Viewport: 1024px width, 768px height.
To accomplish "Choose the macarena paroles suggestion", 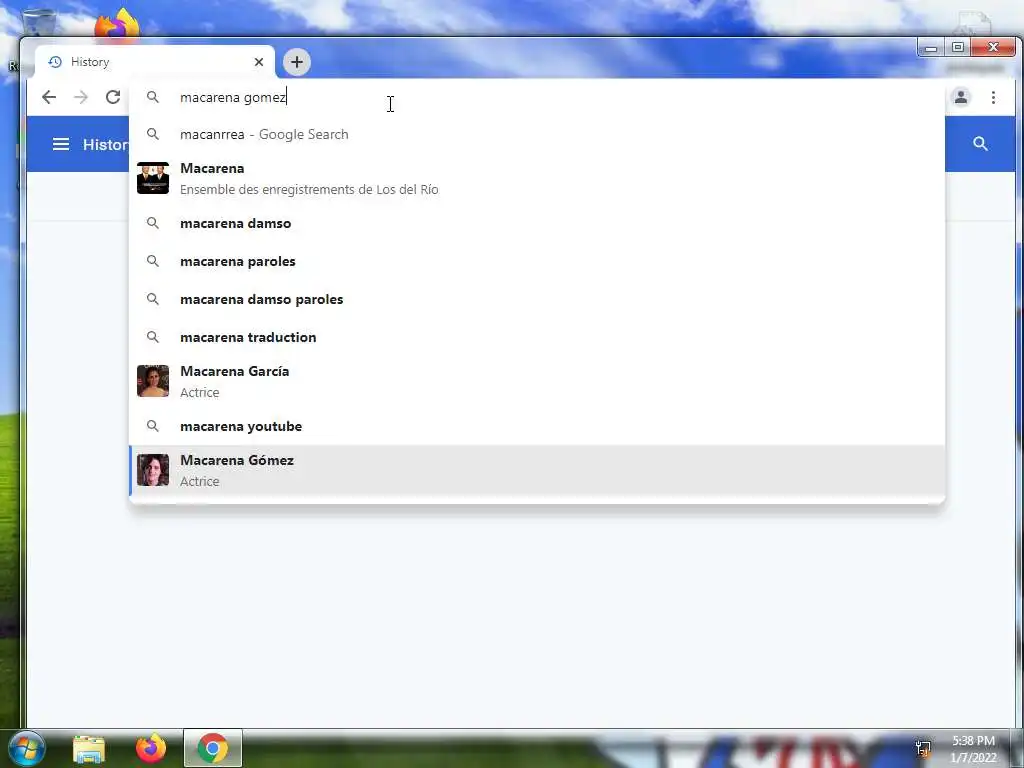I will point(537,261).
